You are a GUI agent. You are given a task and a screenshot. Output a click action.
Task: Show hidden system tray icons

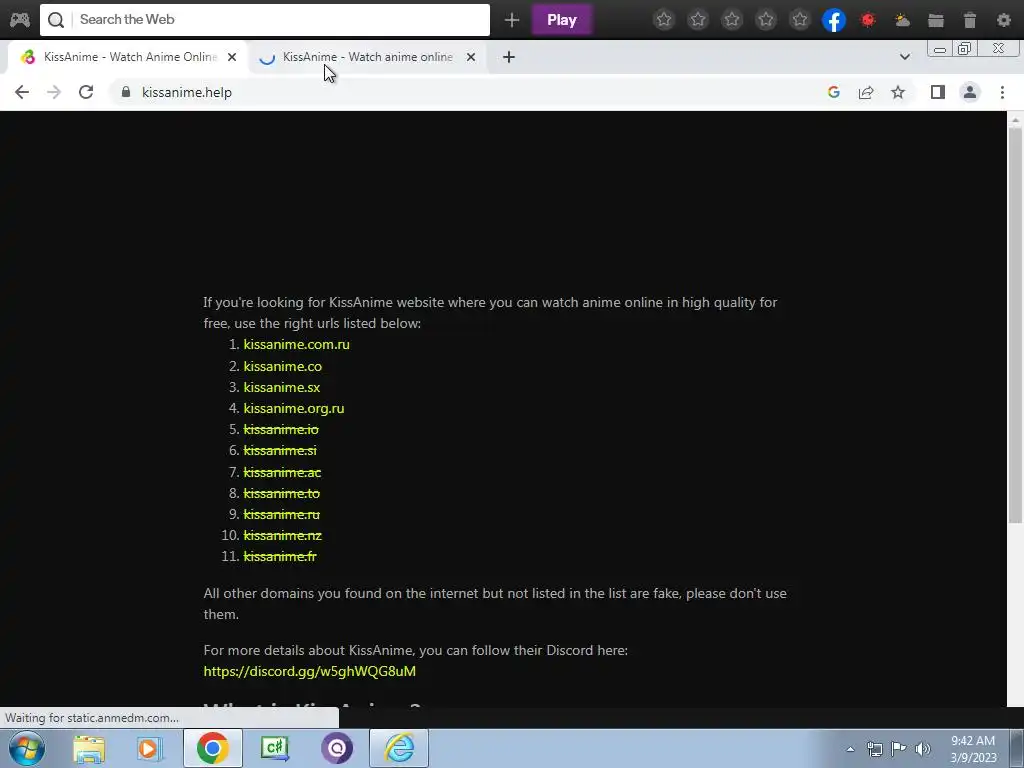tap(850, 749)
